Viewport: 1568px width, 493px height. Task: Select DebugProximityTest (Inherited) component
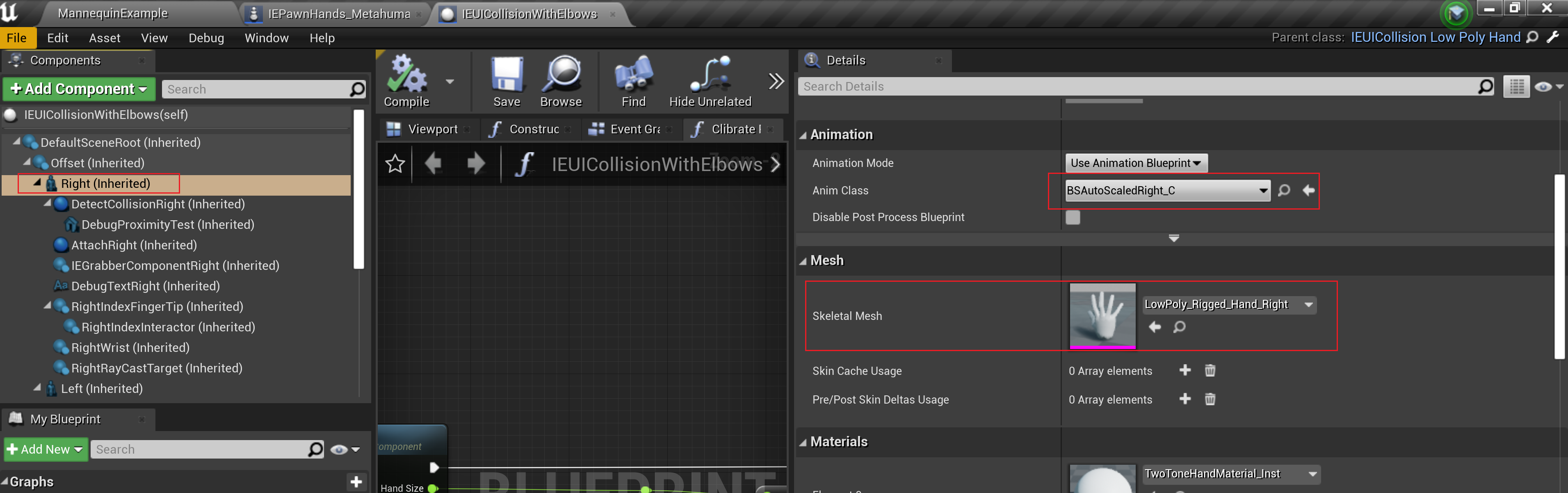pos(167,225)
